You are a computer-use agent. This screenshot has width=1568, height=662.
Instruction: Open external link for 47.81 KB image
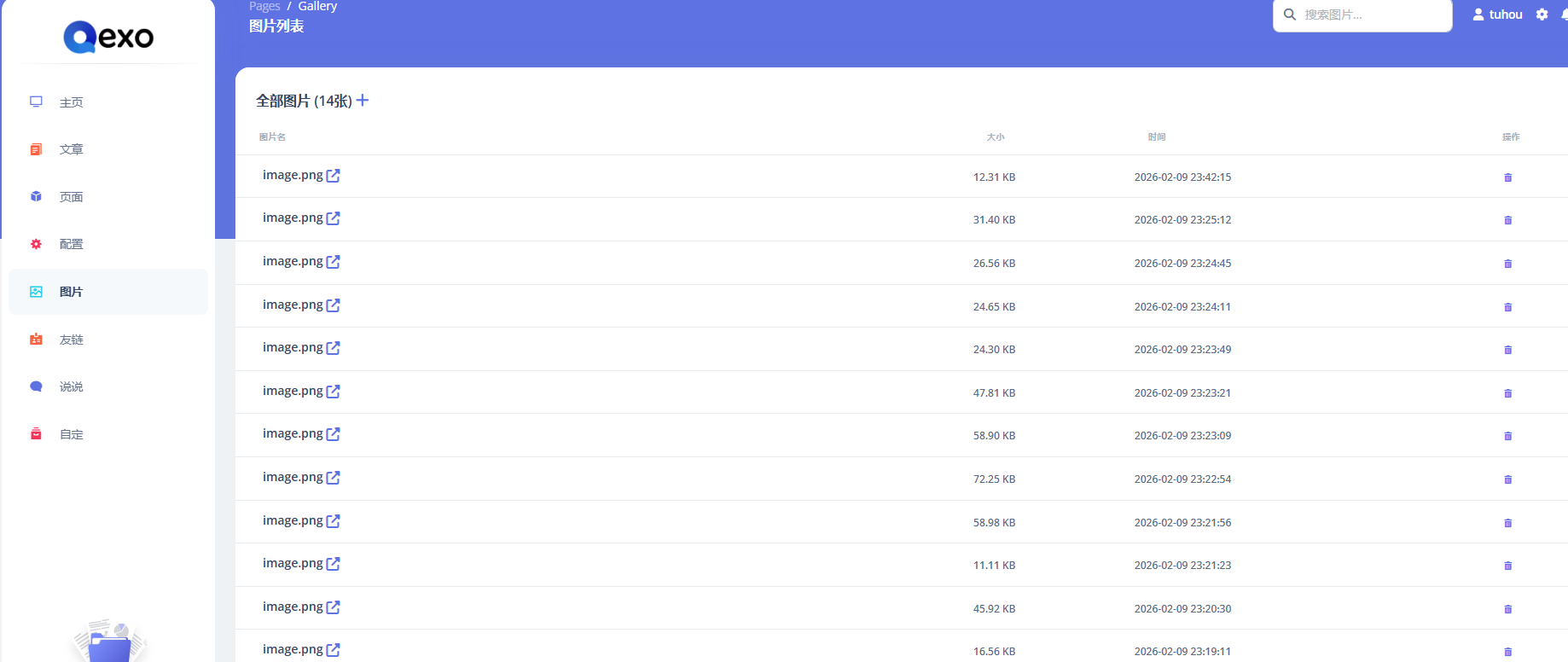[333, 392]
